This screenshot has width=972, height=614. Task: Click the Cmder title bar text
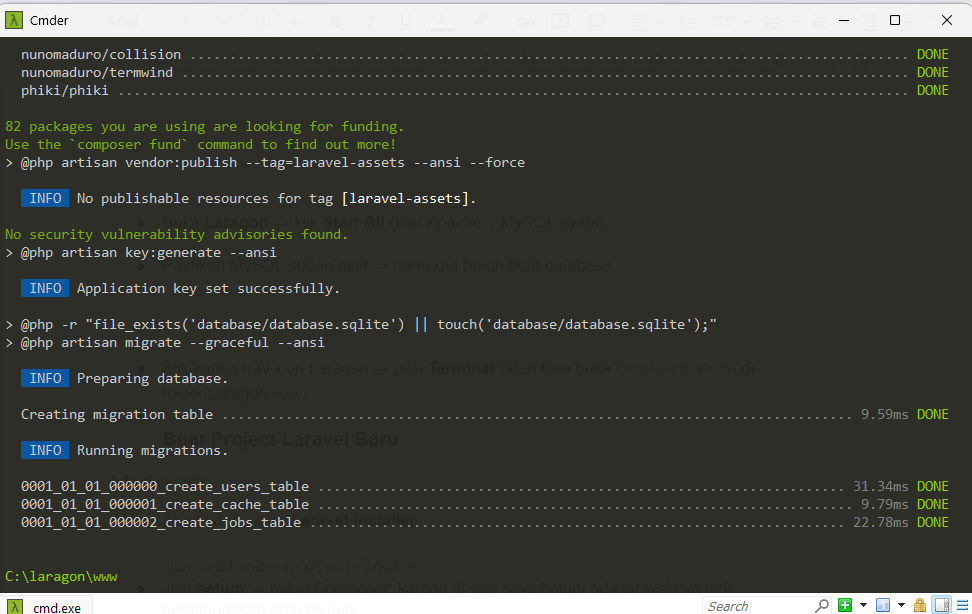(49, 20)
